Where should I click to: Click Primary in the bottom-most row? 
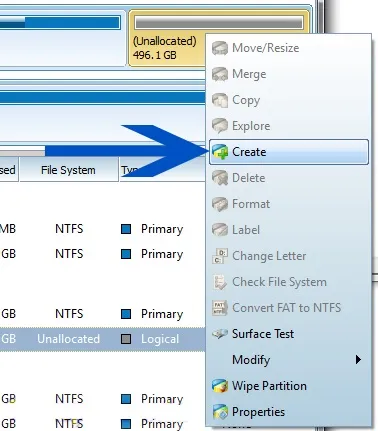[162, 424]
